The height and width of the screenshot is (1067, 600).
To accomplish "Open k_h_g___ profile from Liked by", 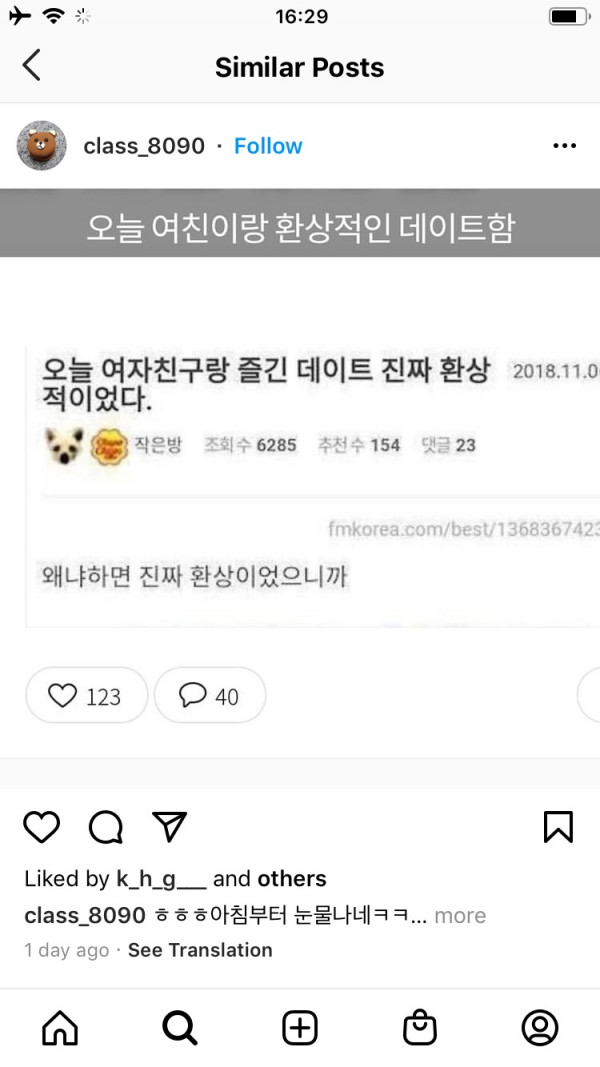I will click(161, 879).
